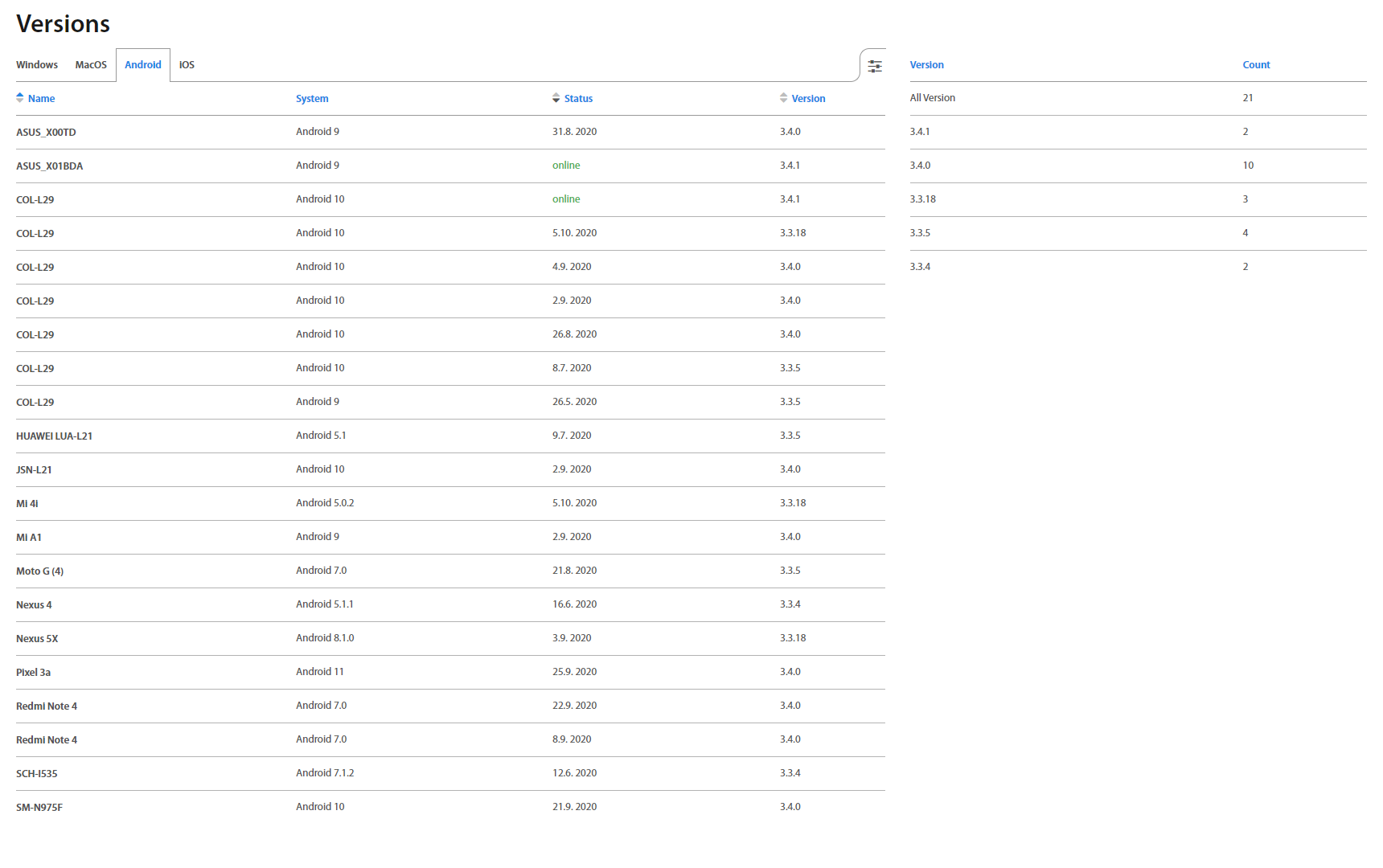Screen dimensions: 1383x868
Task: Click Version header in summary table
Action: (x=926, y=65)
